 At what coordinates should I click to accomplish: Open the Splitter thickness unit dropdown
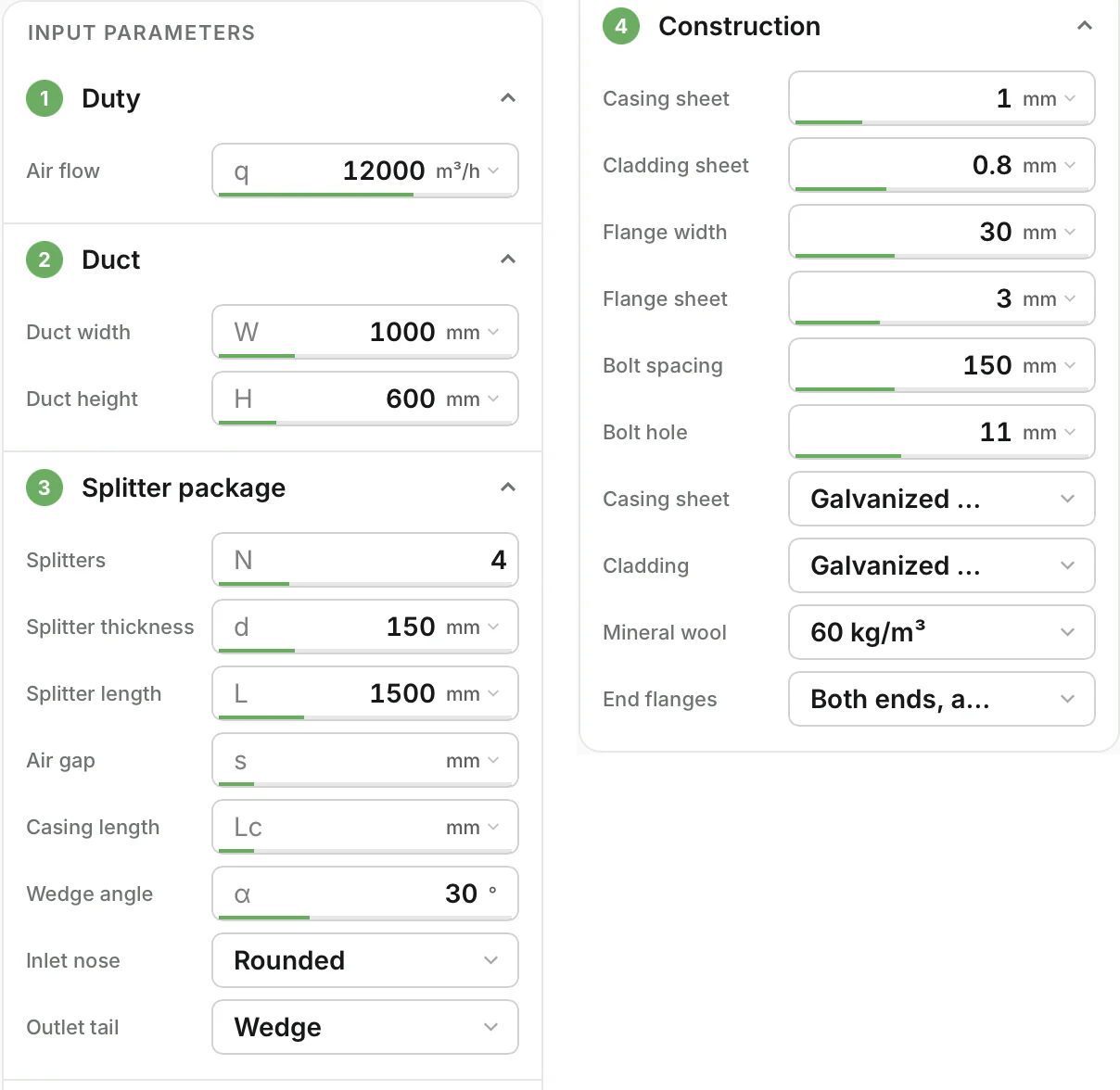[473, 627]
